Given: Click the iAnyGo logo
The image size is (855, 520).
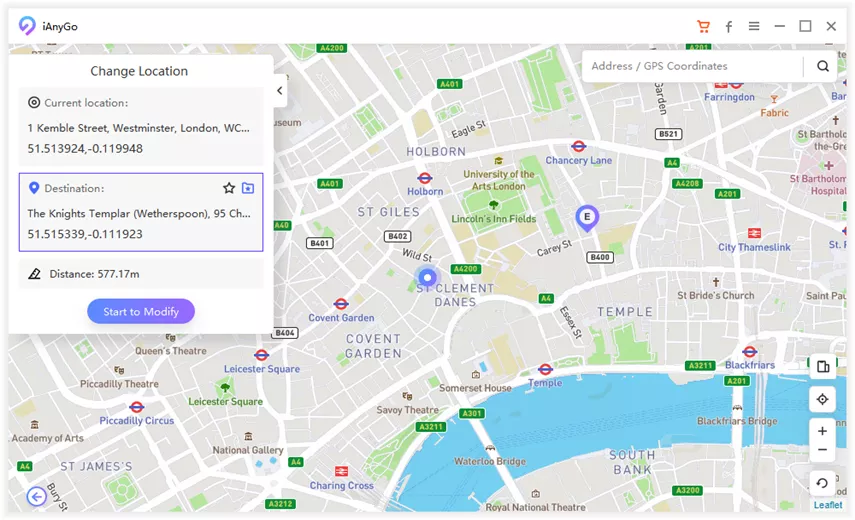Looking at the screenshot, I should coord(27,26).
